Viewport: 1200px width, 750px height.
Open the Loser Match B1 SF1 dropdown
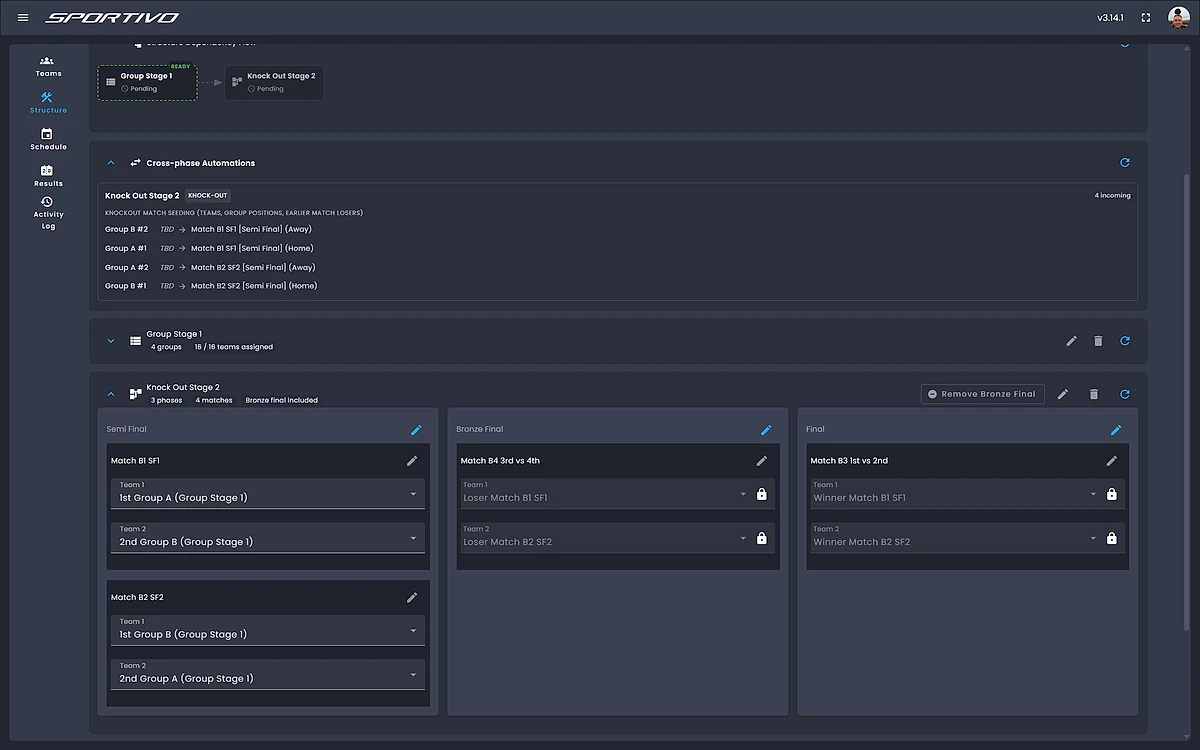point(606,493)
